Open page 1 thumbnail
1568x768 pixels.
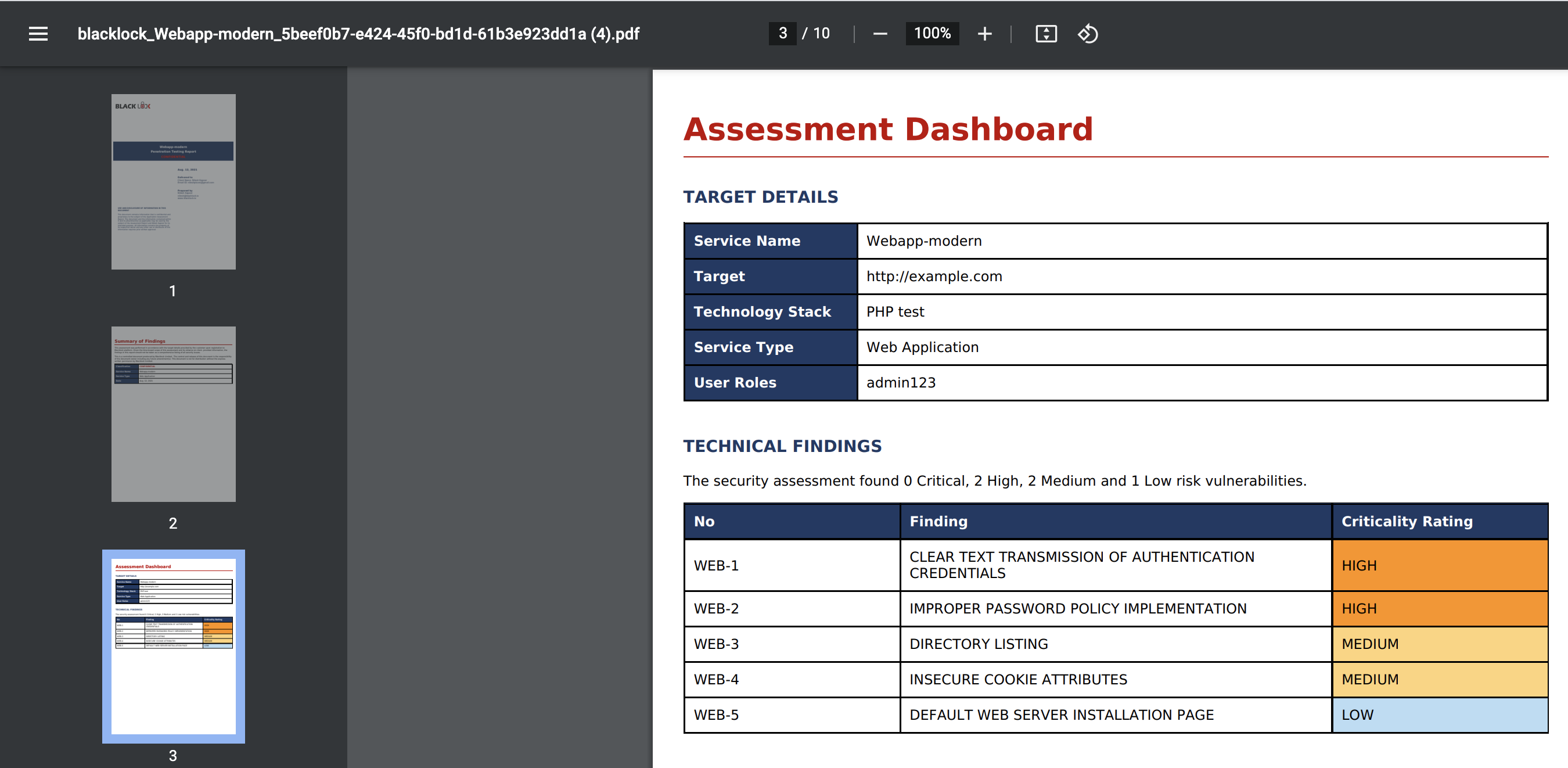click(173, 181)
